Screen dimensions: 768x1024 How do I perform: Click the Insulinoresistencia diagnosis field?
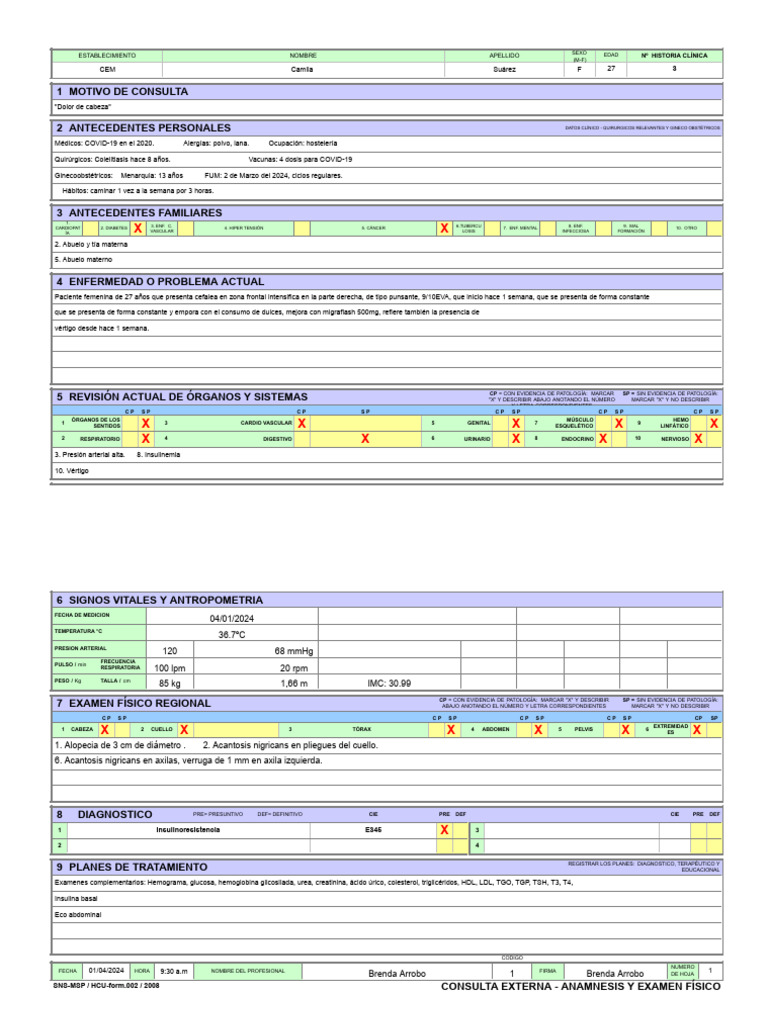coord(188,830)
